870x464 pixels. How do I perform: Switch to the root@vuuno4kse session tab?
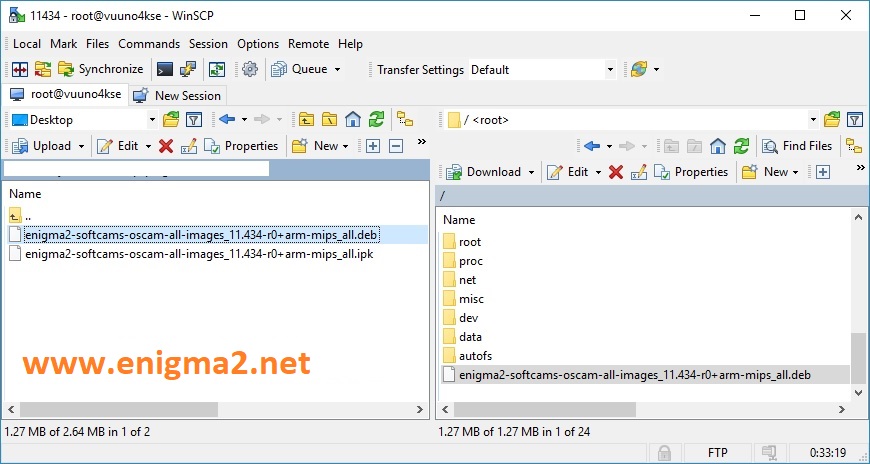click(x=65, y=94)
